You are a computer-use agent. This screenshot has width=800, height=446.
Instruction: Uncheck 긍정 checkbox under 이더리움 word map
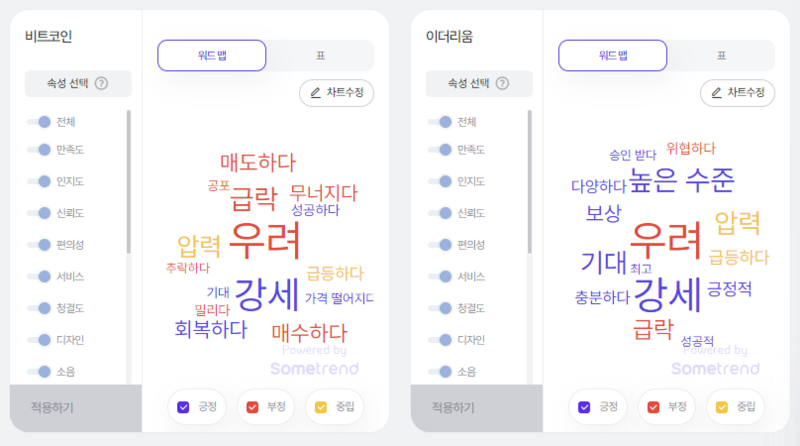pos(584,407)
